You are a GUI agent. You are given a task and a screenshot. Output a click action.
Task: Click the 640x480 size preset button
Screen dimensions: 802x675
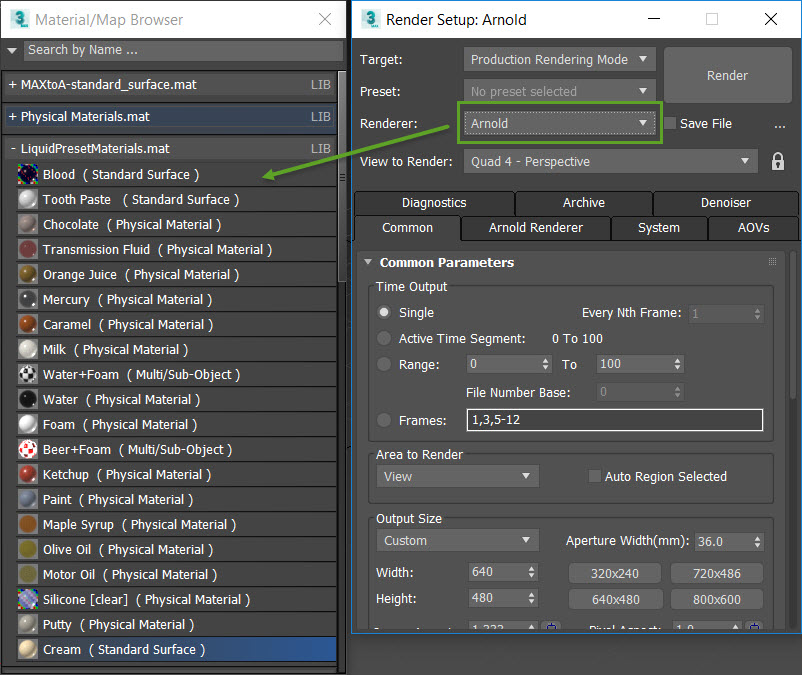tap(616, 599)
